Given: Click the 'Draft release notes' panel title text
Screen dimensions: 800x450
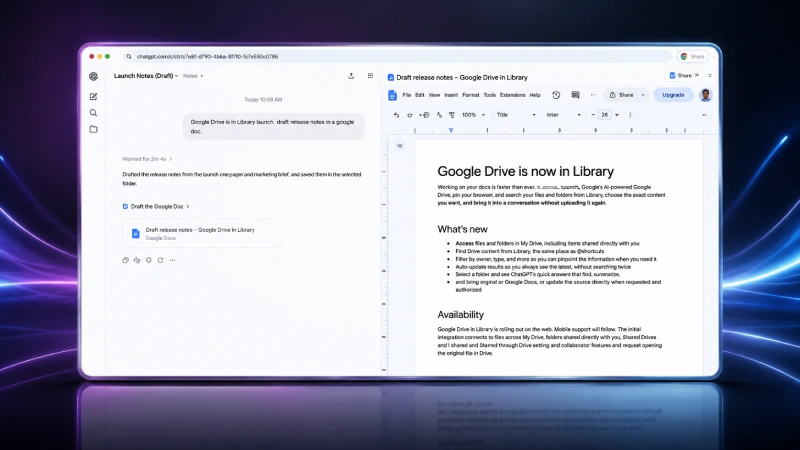Looking at the screenshot, I should (462, 78).
